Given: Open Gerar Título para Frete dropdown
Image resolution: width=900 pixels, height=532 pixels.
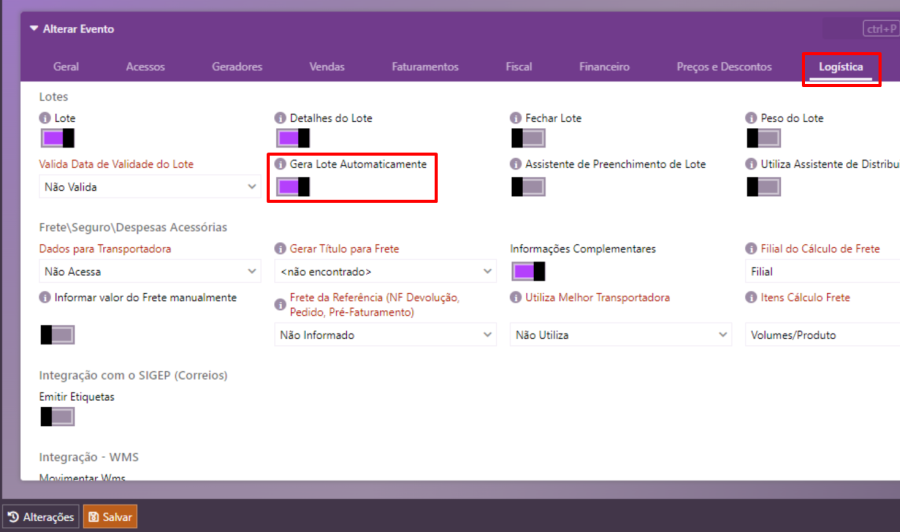Looking at the screenshot, I should point(385,271).
